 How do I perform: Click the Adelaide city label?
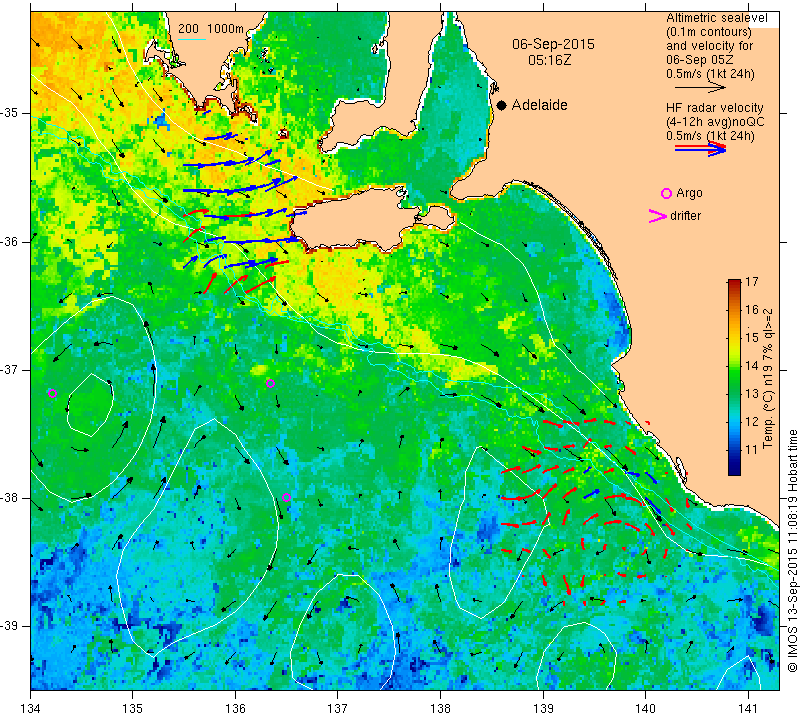[539, 105]
